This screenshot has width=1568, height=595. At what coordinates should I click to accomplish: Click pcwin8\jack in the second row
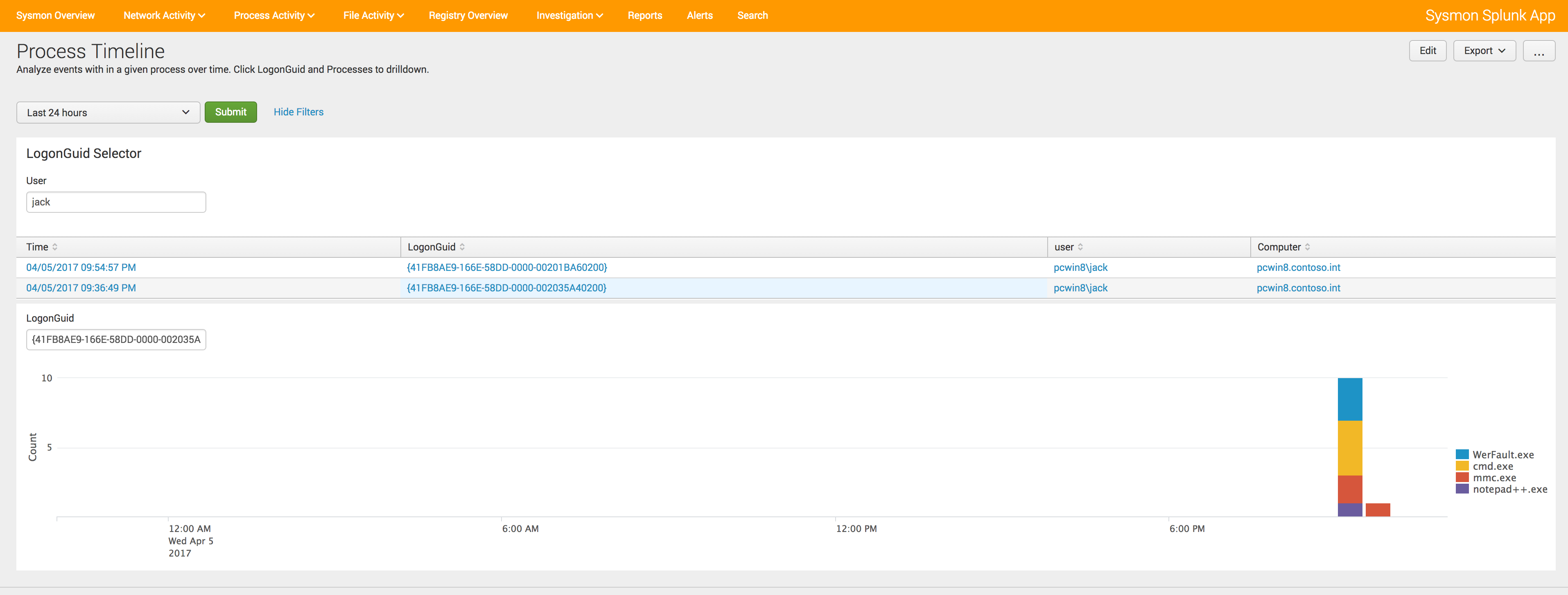point(1080,288)
